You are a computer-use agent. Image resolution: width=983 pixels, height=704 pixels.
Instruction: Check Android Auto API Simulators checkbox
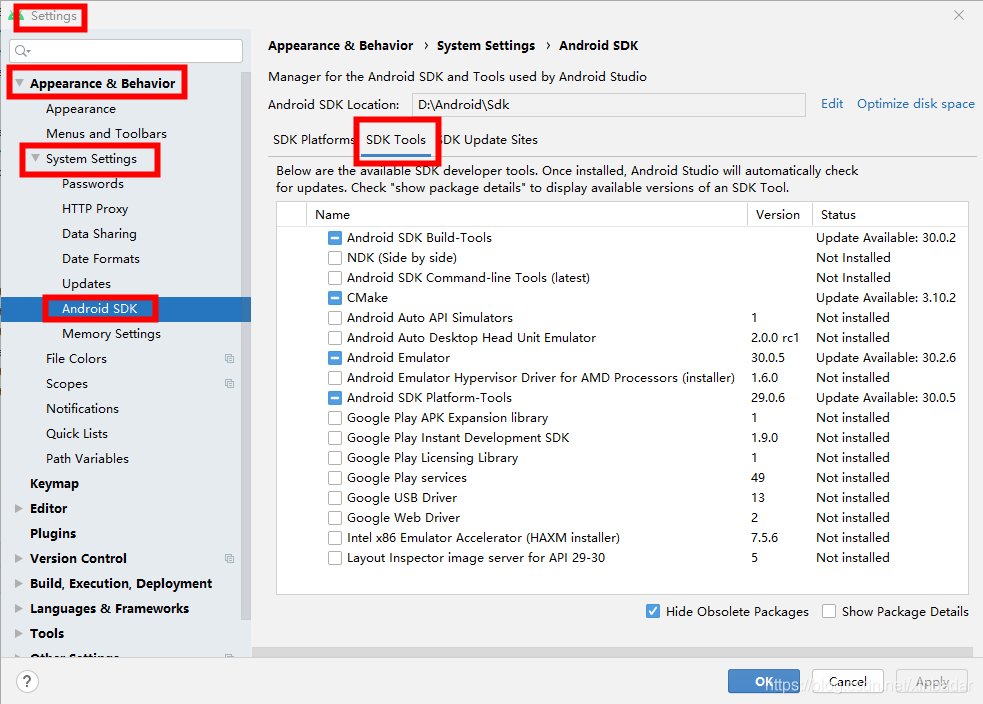point(335,318)
